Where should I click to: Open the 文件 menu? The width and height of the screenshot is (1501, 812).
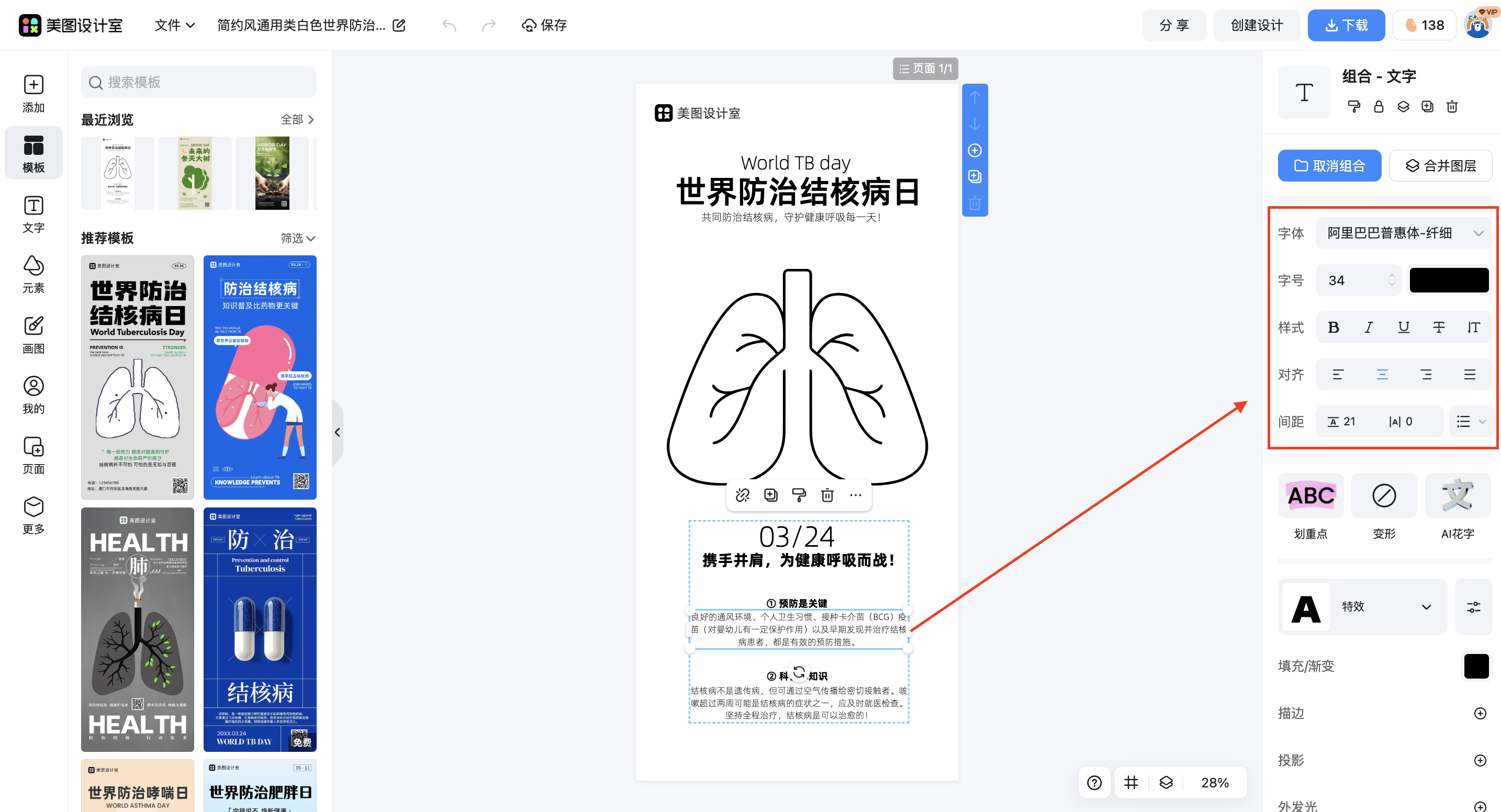(173, 25)
